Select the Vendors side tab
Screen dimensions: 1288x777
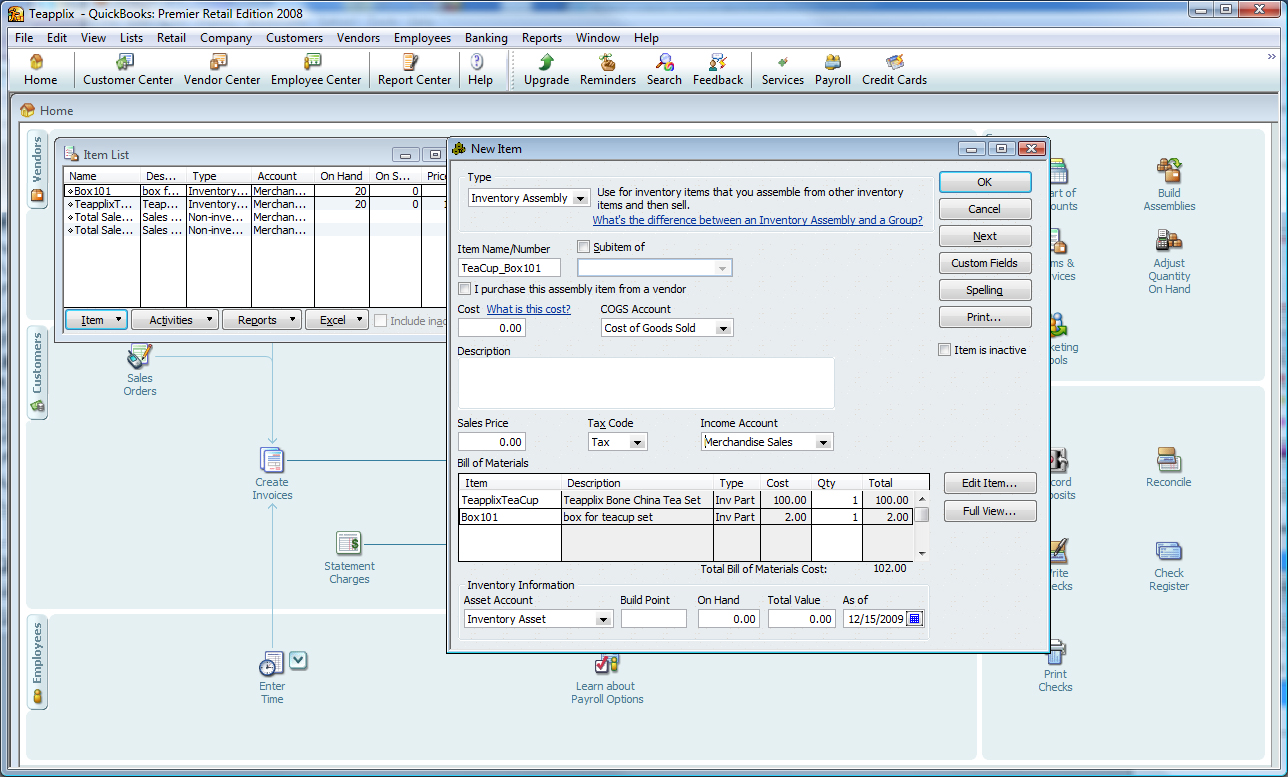click(38, 168)
